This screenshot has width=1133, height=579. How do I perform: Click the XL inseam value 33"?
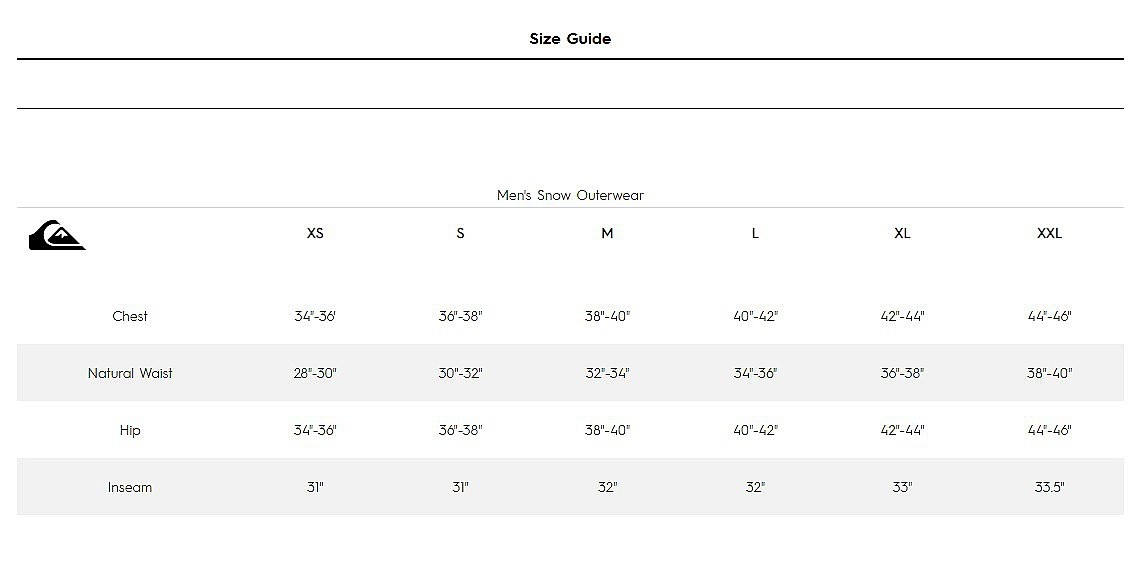[902, 487]
